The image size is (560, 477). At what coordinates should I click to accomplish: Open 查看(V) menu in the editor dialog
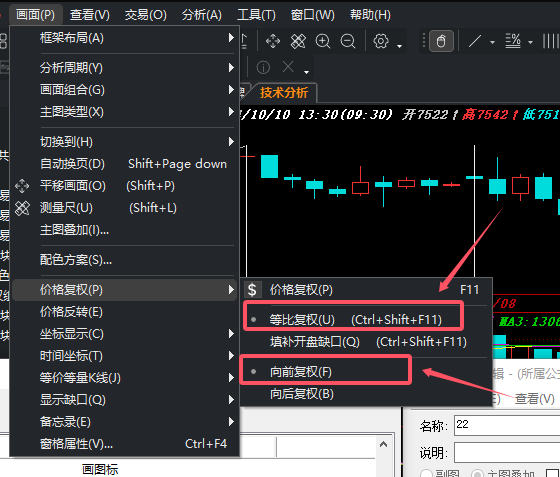535,399
